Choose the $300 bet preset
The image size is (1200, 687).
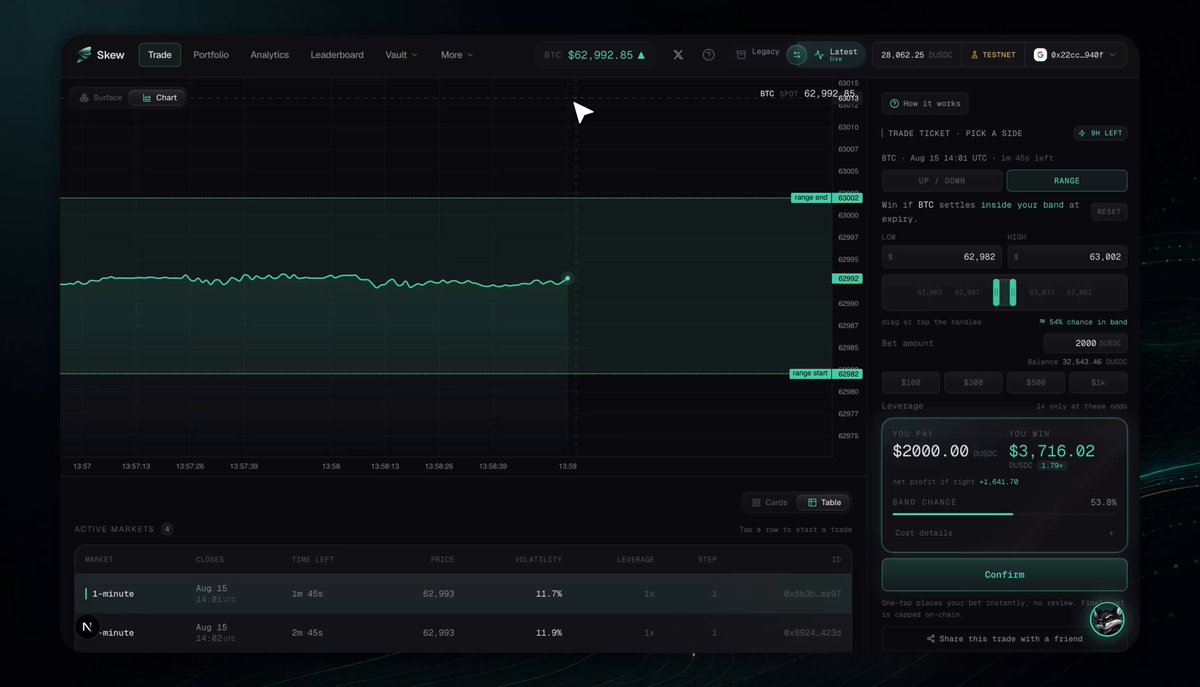(972, 382)
